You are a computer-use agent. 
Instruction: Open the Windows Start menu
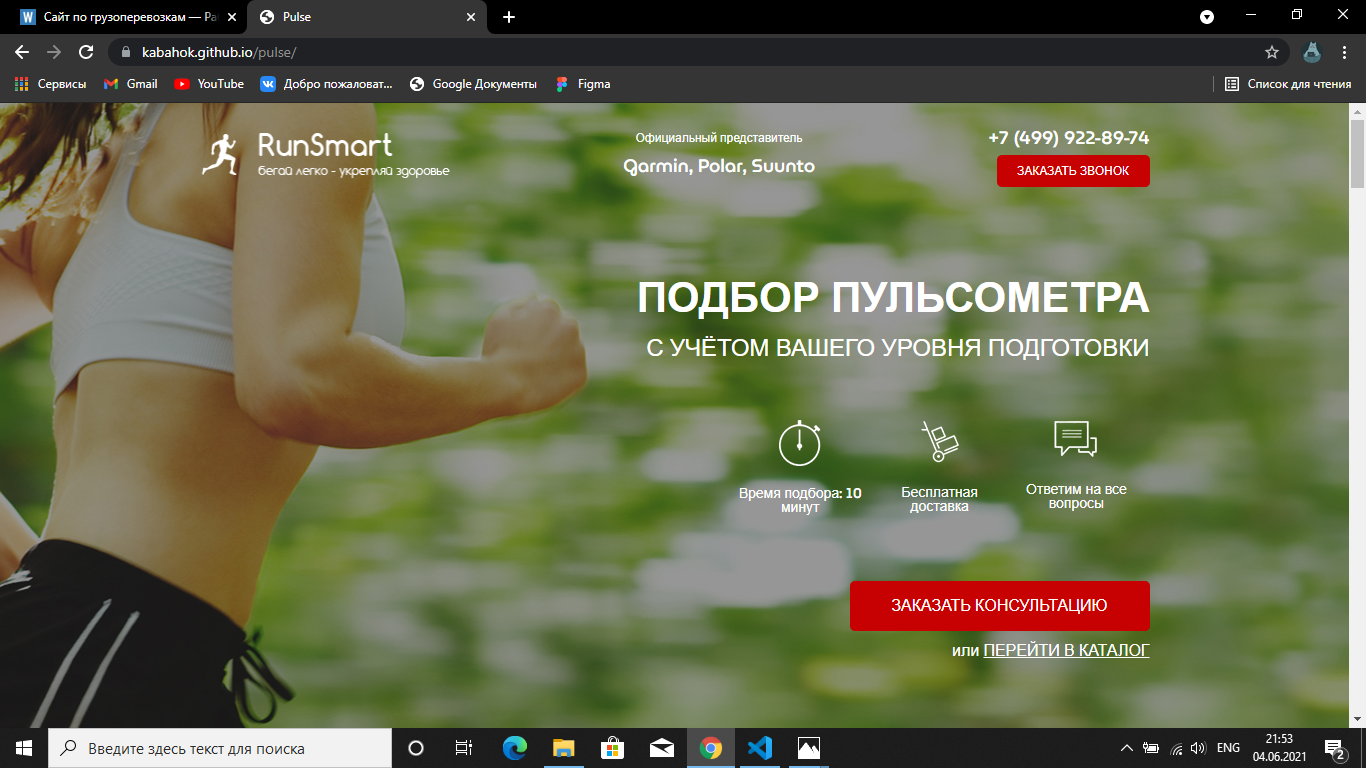(x=24, y=748)
